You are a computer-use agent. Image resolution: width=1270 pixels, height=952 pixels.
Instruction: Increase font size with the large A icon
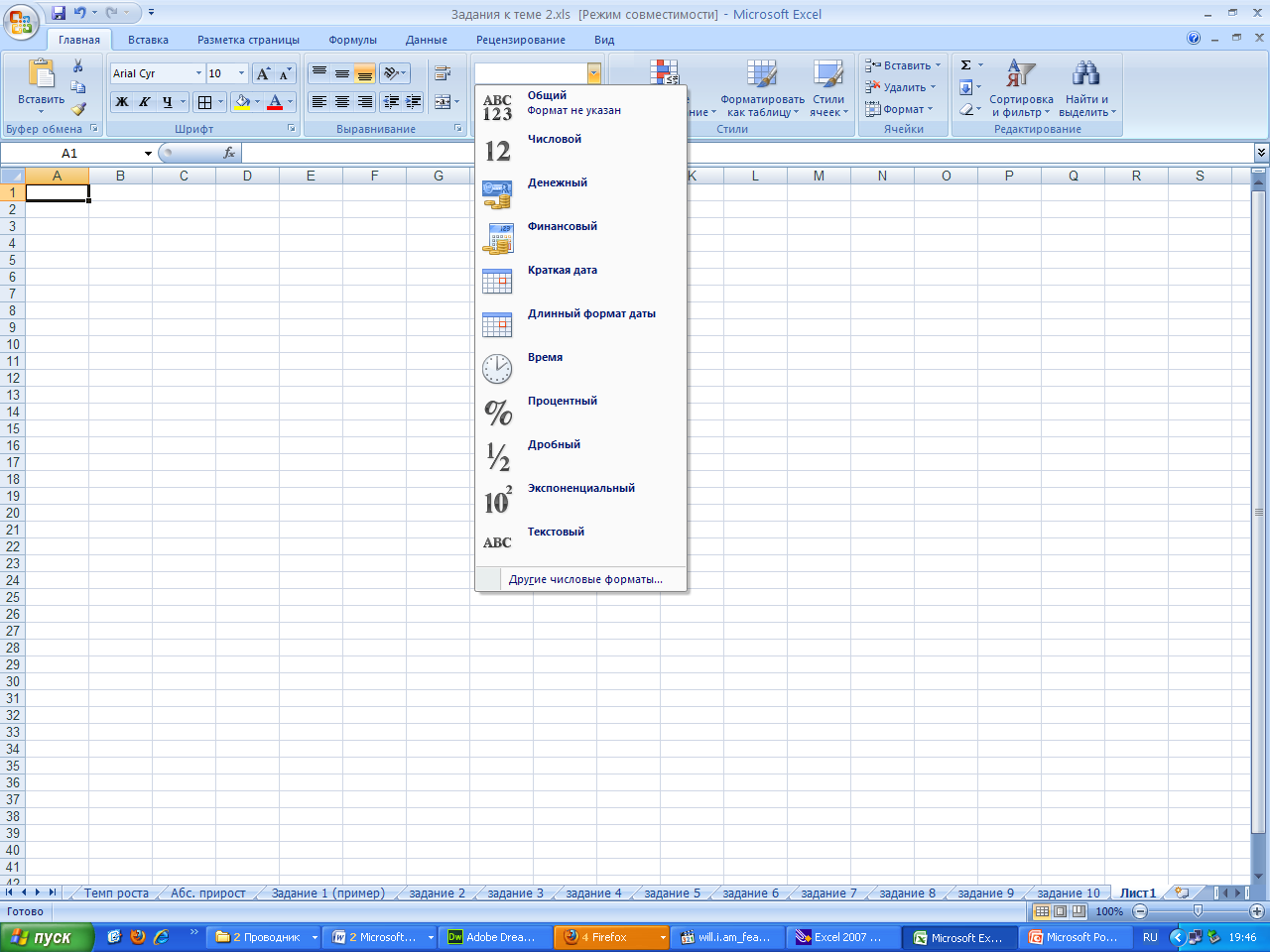263,73
